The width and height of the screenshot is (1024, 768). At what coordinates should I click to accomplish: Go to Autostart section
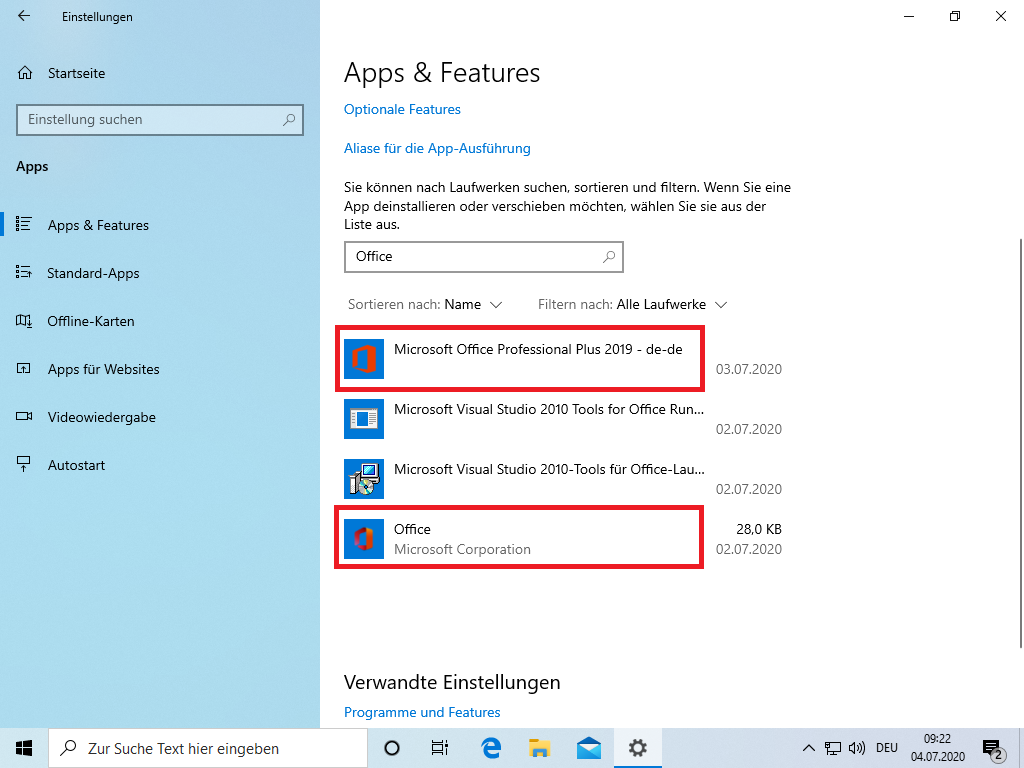pos(76,465)
